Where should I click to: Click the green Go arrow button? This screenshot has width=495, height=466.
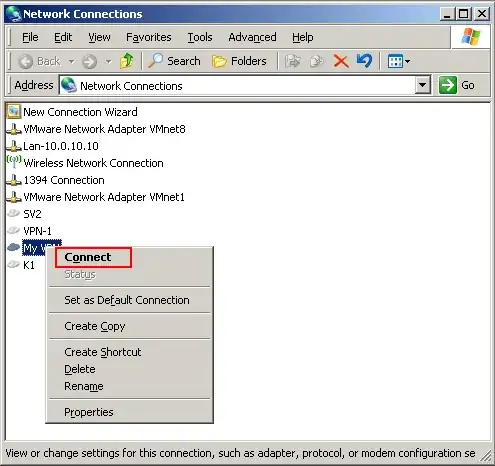coord(447,85)
